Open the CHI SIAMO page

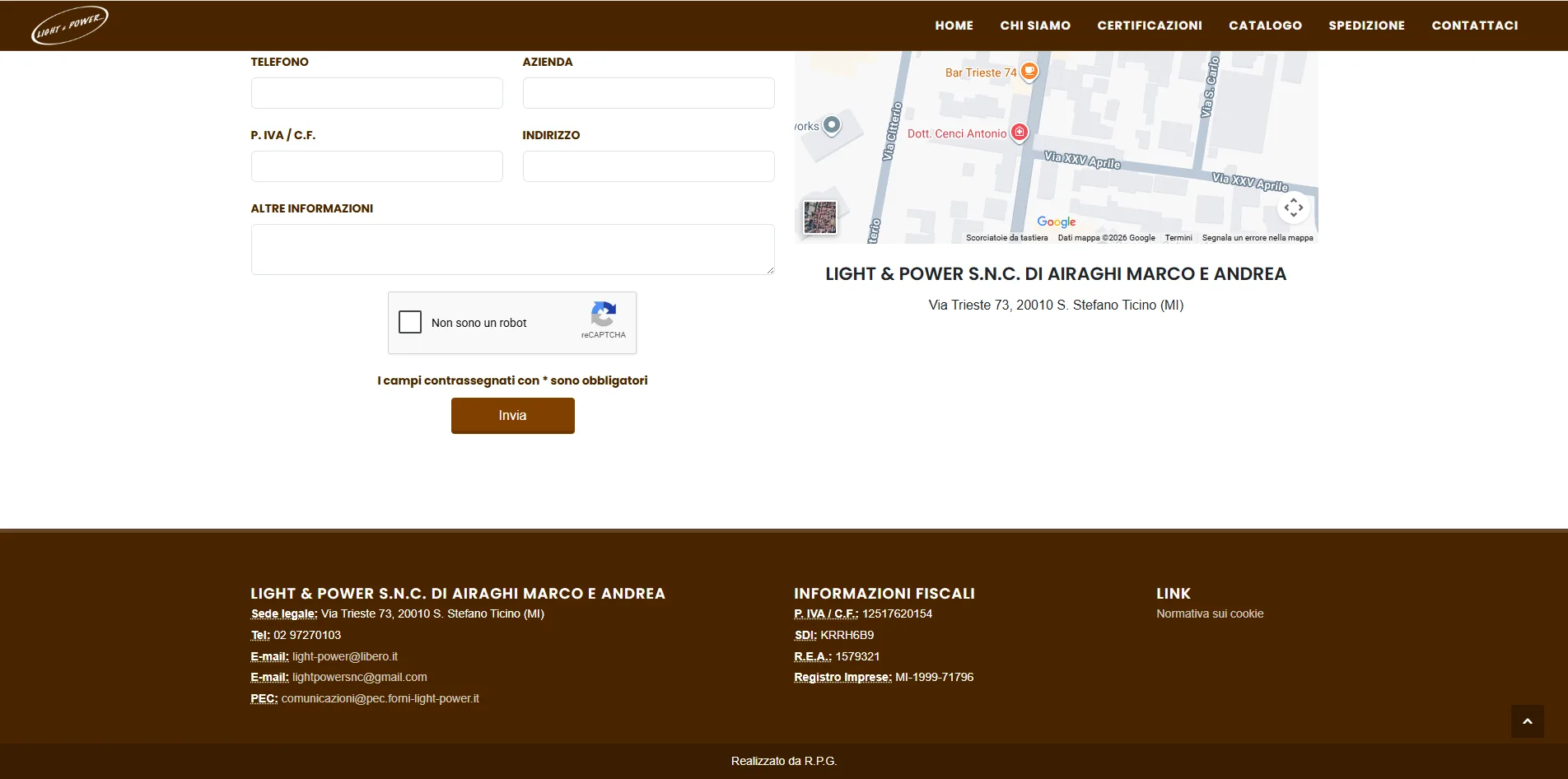[1035, 26]
